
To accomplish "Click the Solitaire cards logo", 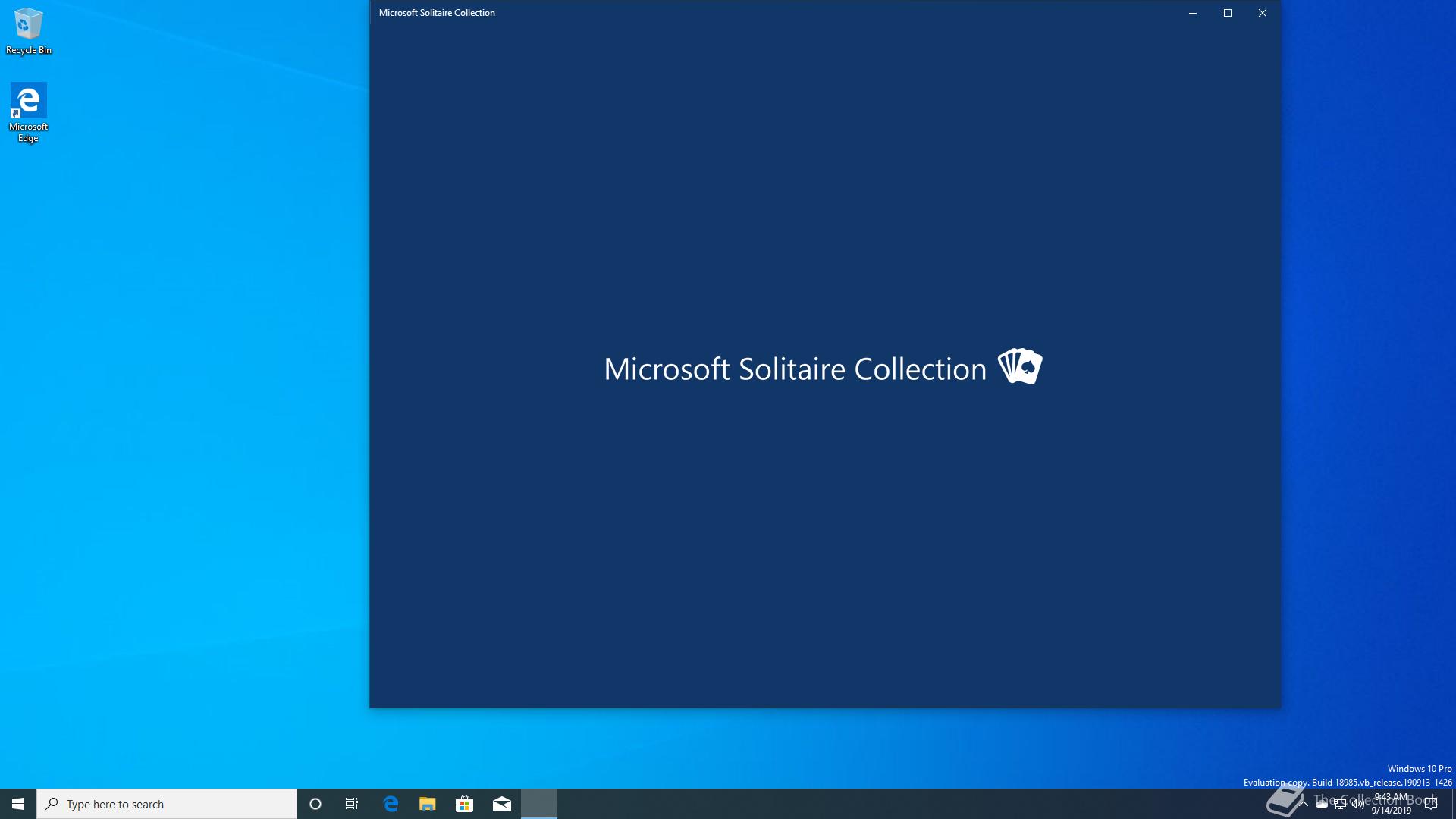I will [1020, 367].
